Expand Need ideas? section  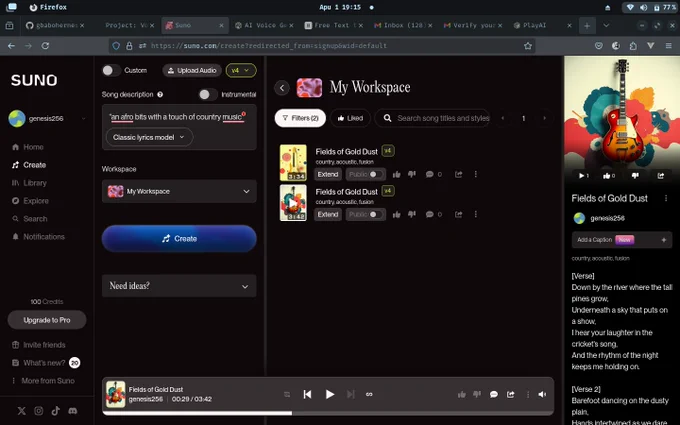click(x=179, y=286)
